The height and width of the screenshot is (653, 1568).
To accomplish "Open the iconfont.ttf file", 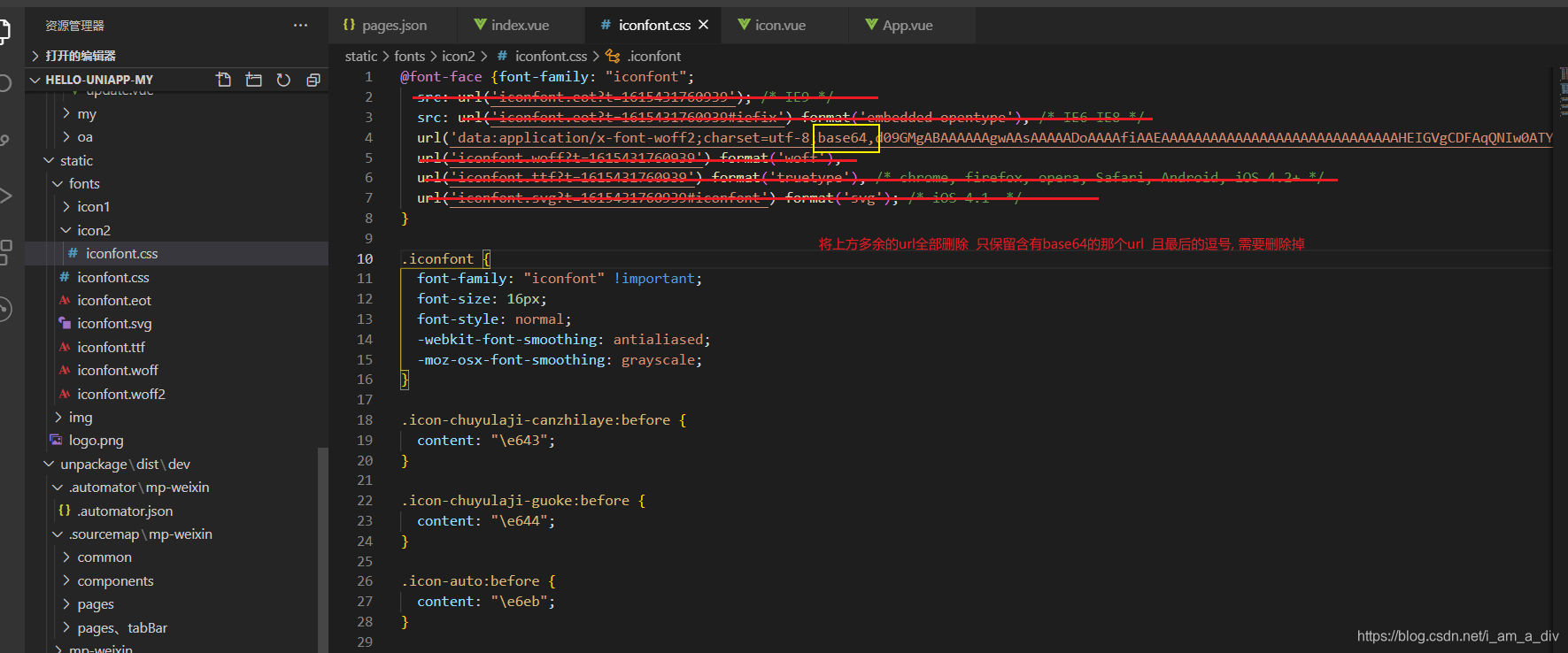I will (176, 347).
